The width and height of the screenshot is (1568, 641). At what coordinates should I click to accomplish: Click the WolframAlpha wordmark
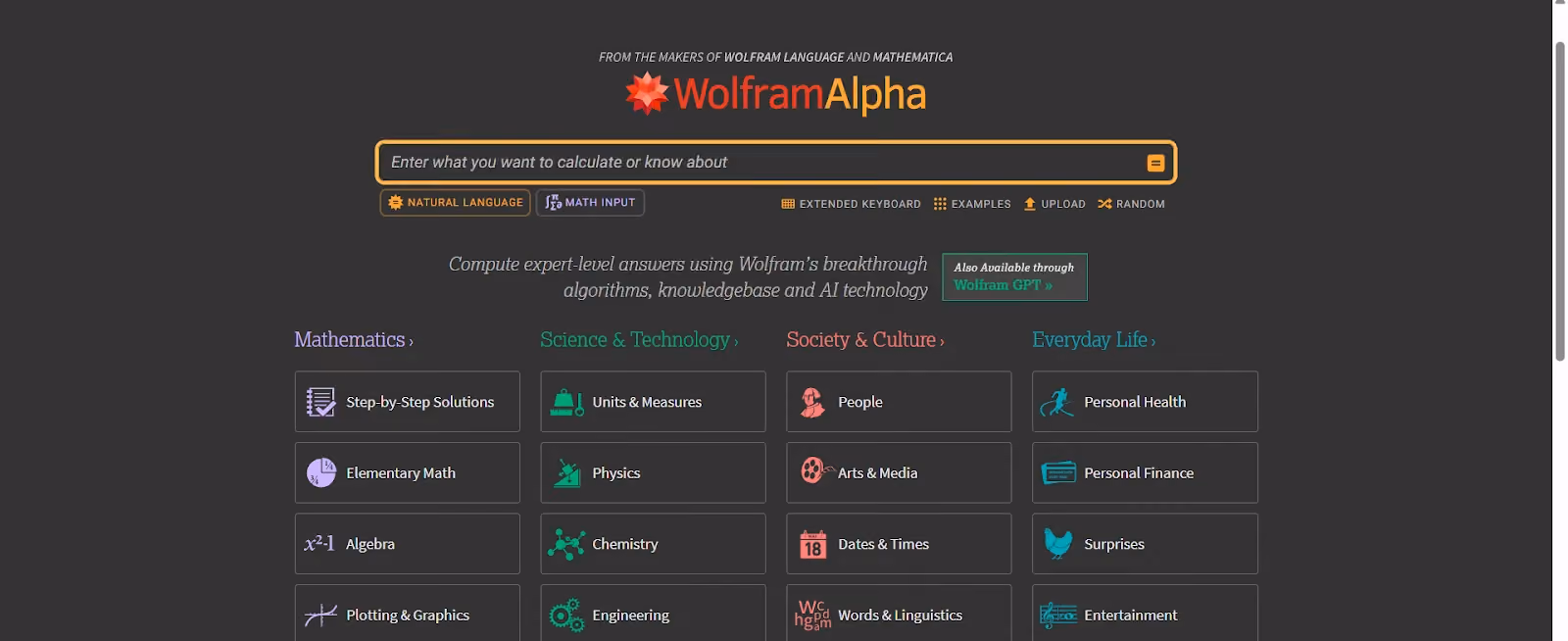coord(800,95)
